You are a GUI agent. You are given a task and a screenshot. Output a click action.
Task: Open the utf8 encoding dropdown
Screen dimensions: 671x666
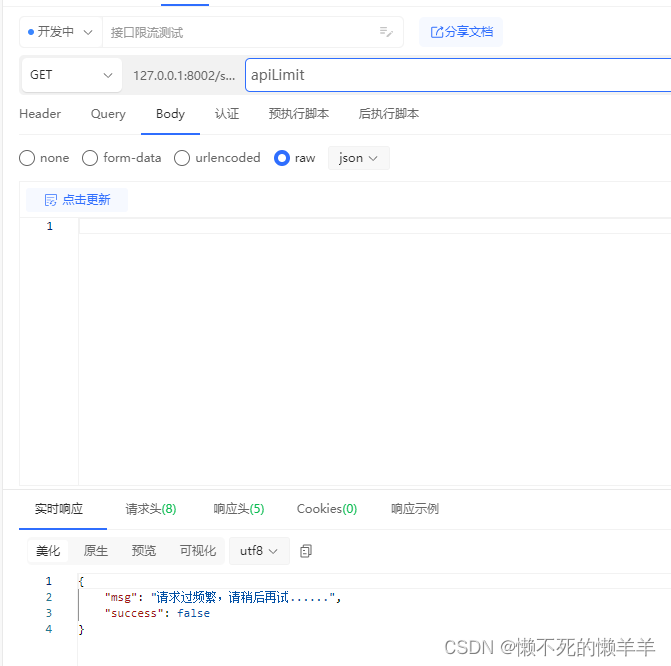point(259,551)
